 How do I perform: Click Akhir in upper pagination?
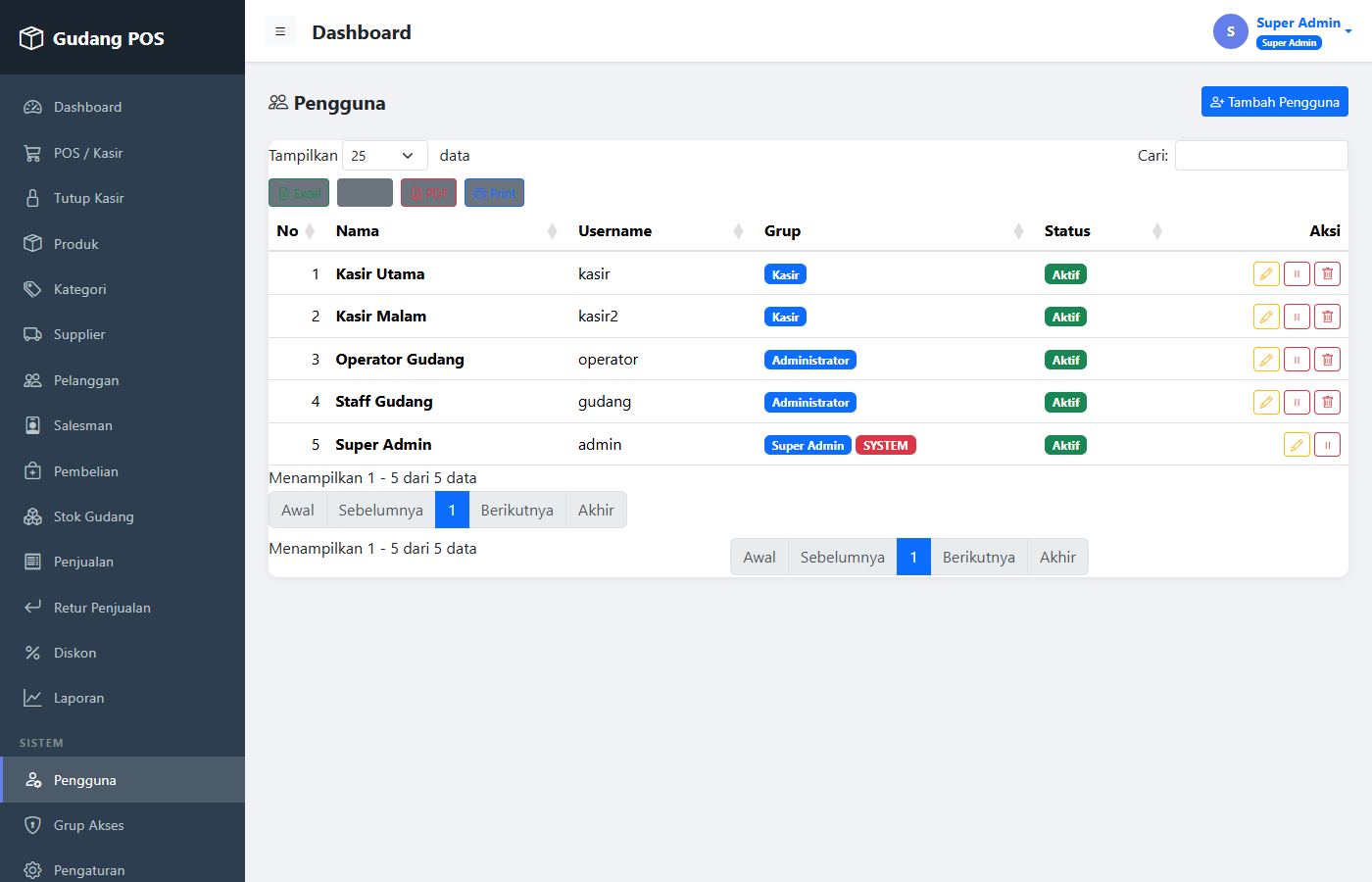point(596,510)
